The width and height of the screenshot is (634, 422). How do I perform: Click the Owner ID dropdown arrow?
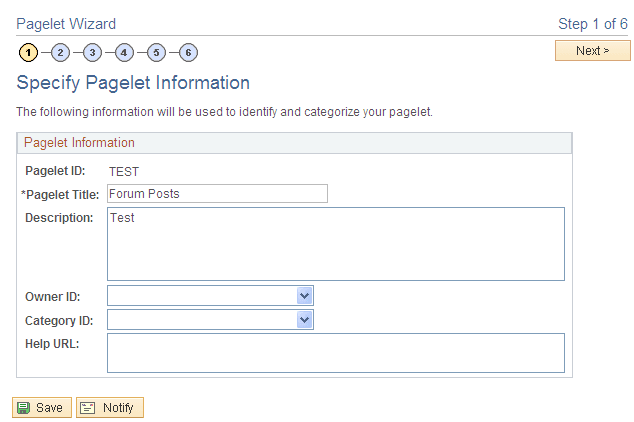pos(305,296)
